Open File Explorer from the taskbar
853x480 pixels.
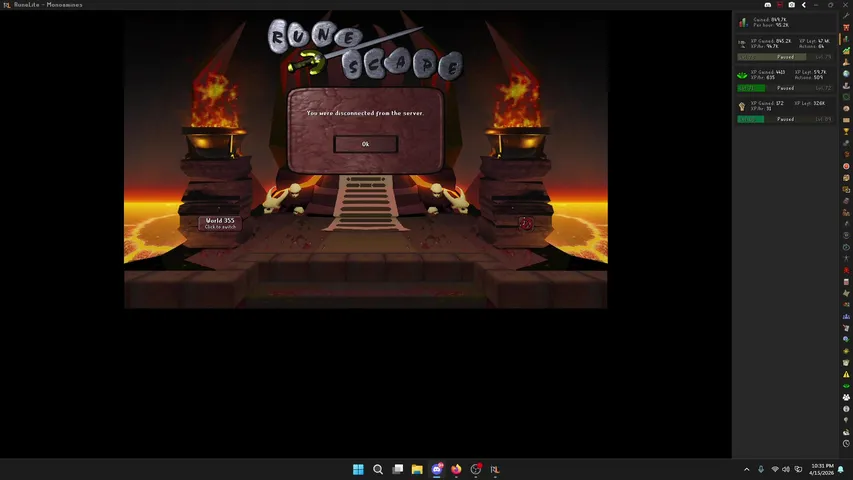click(x=417, y=469)
